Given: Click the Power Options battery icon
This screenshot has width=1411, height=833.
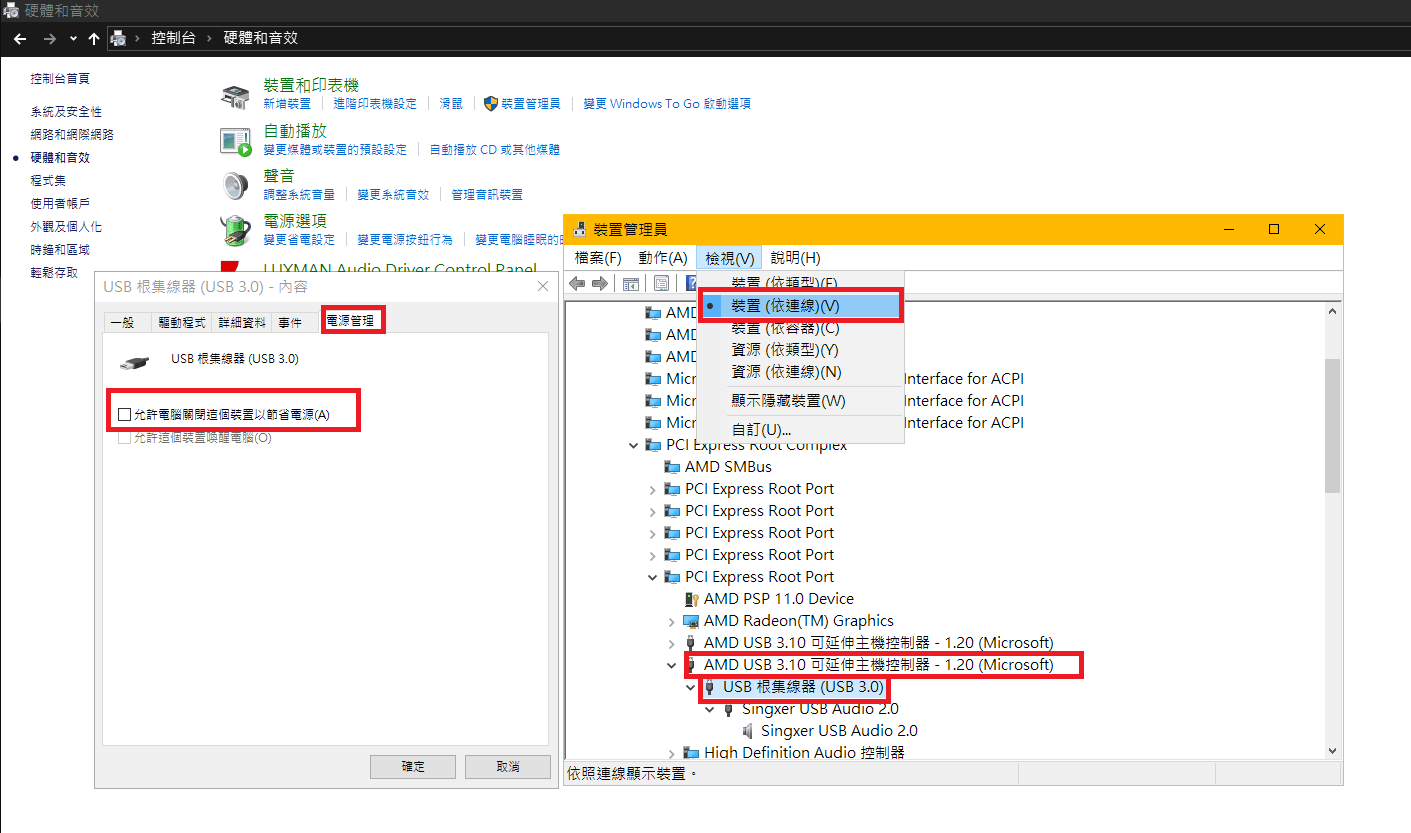Looking at the screenshot, I should click(235, 231).
